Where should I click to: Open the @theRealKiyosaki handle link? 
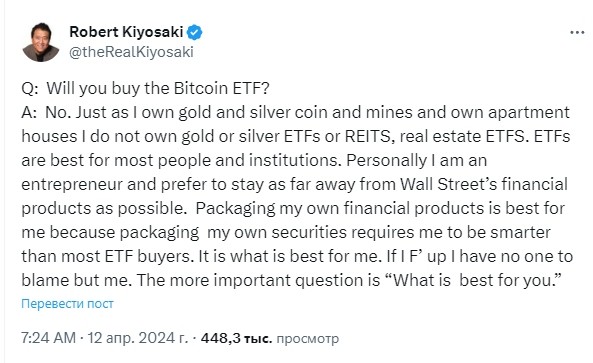point(131,52)
